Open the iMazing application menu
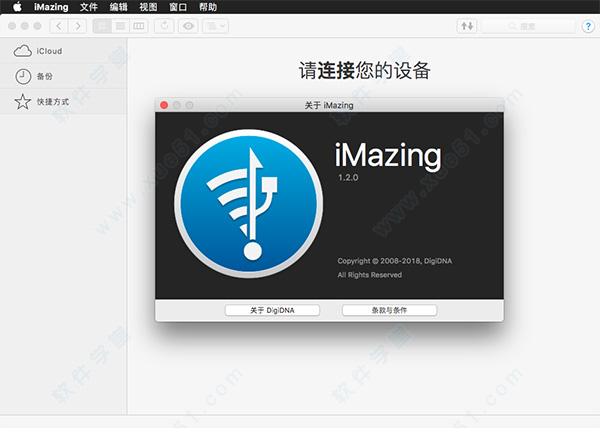This screenshot has width=600, height=428. point(51,7)
